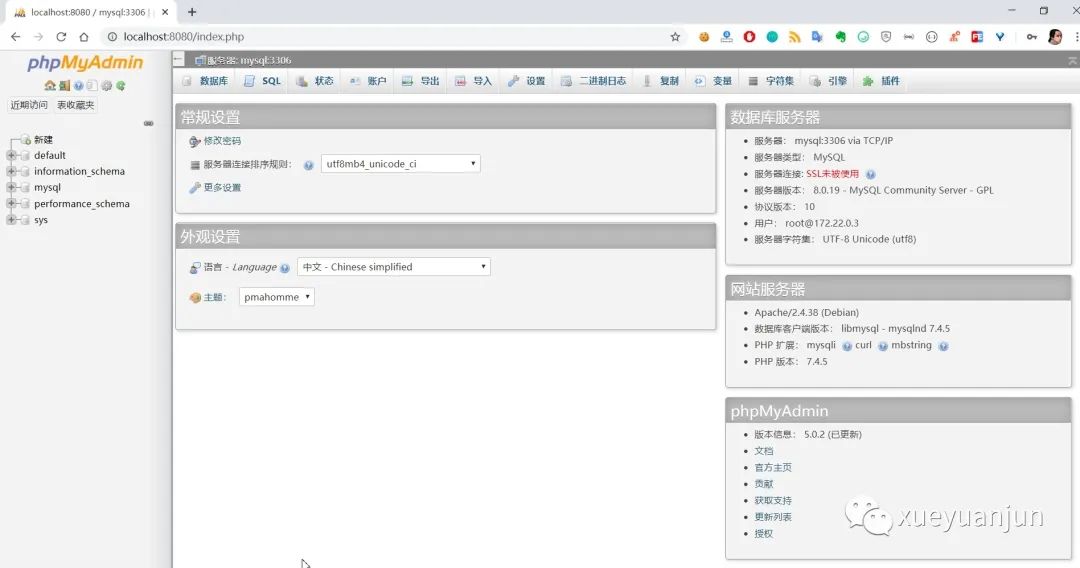Expand the sys database node
The height and width of the screenshot is (568, 1080).
pyautogui.click(x=11, y=220)
